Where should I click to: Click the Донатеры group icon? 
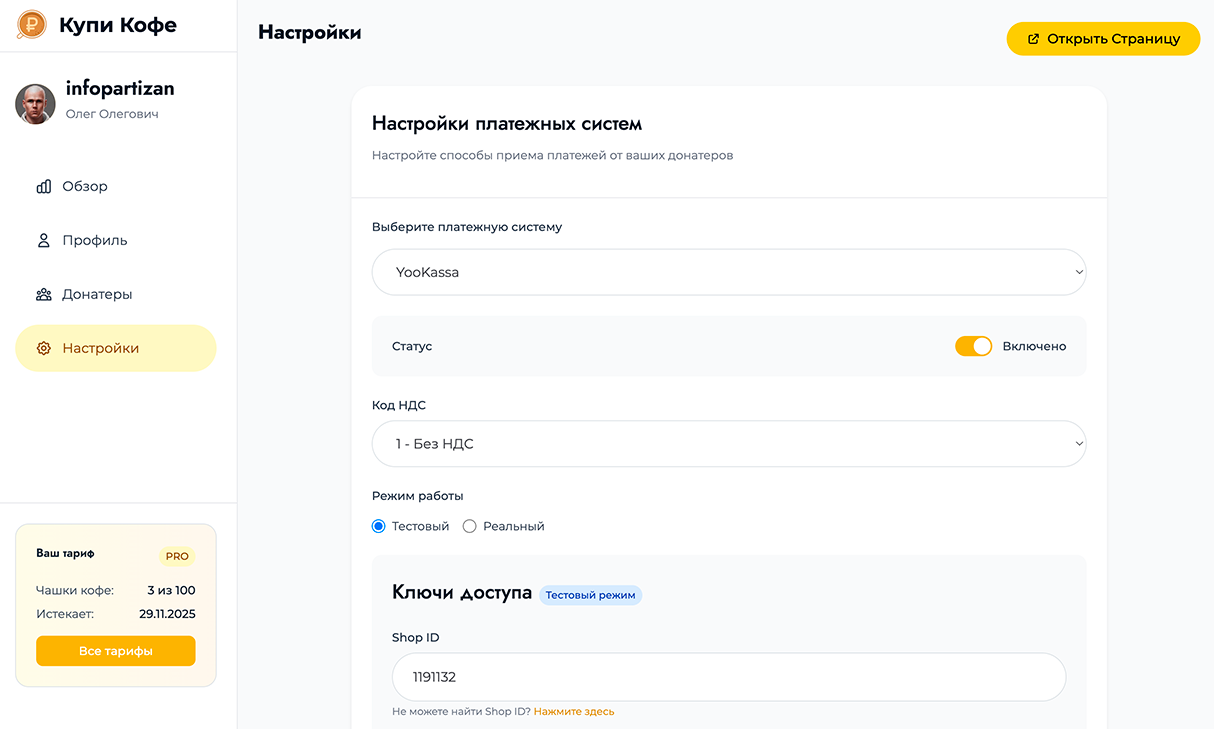[44, 294]
